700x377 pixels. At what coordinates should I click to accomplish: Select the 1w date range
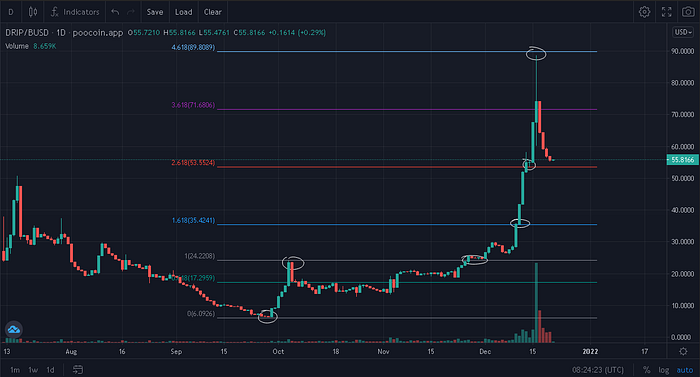33,370
